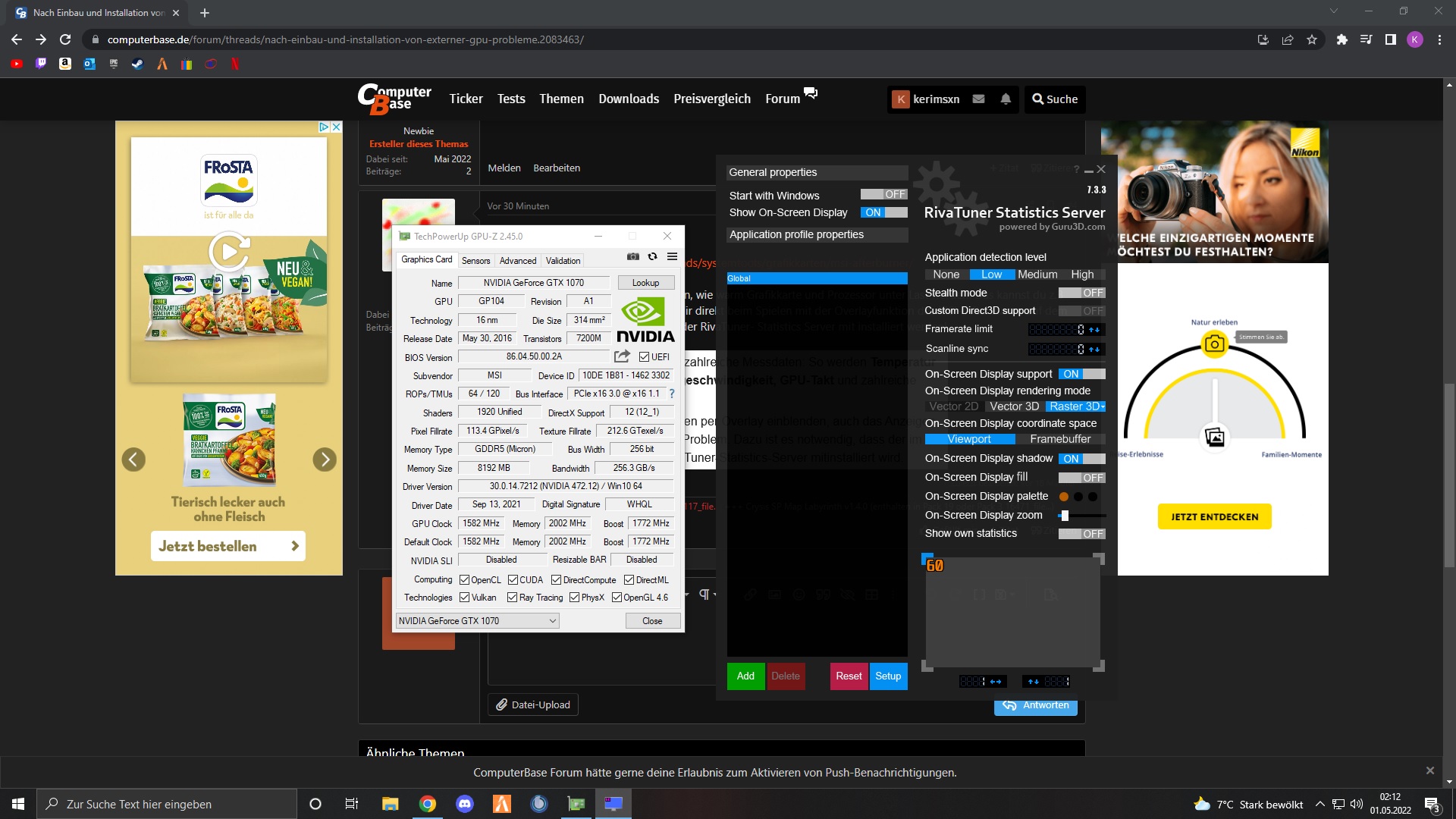Image resolution: width=1456 pixels, height=819 pixels.
Task: Toggle Start with Windows switch
Action: click(x=883, y=195)
